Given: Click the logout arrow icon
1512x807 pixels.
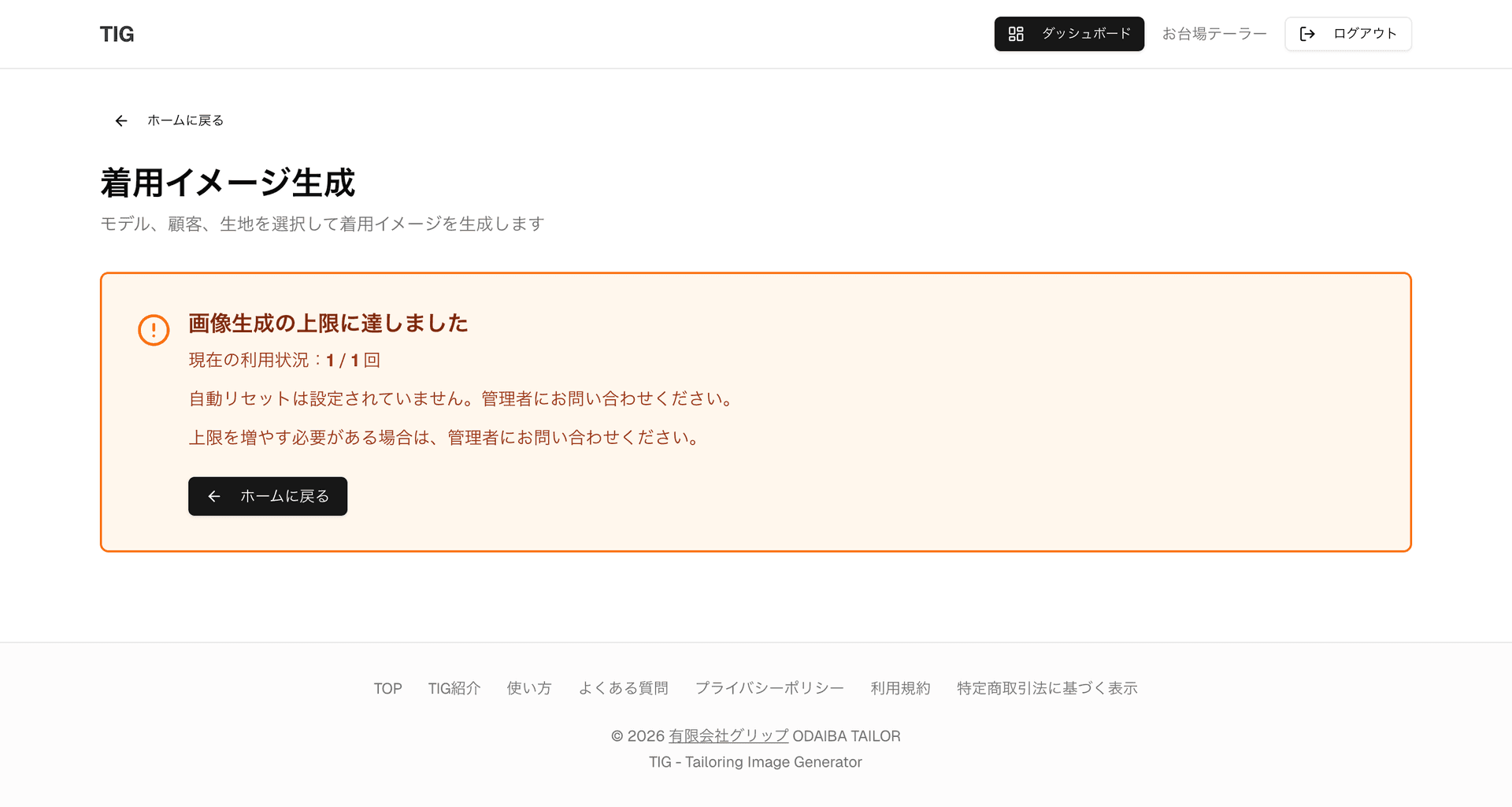Looking at the screenshot, I should [x=1307, y=34].
